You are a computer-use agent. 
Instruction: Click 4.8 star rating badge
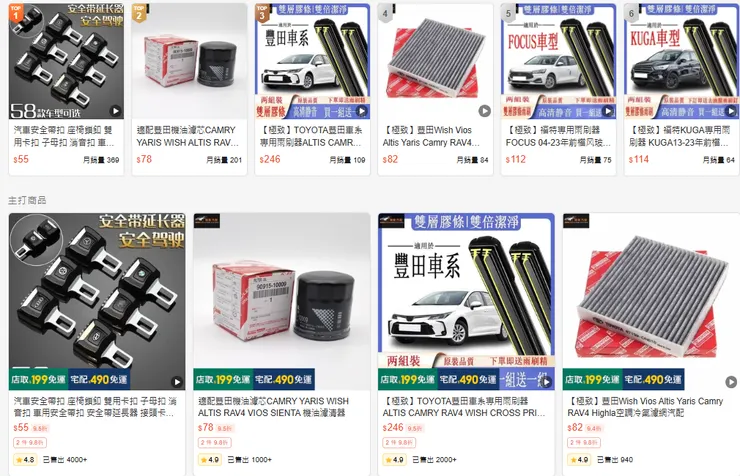pos(25,459)
